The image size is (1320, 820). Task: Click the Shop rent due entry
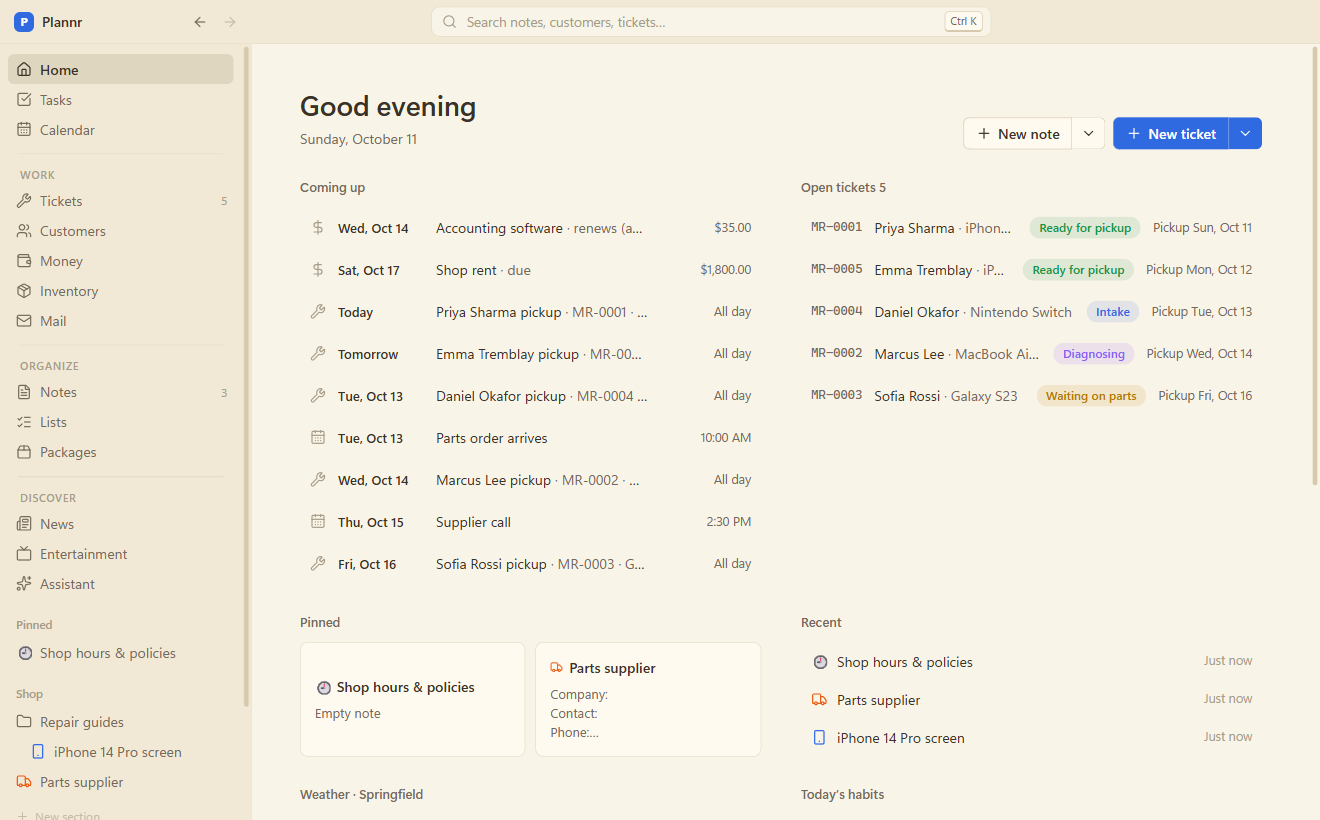point(531,270)
